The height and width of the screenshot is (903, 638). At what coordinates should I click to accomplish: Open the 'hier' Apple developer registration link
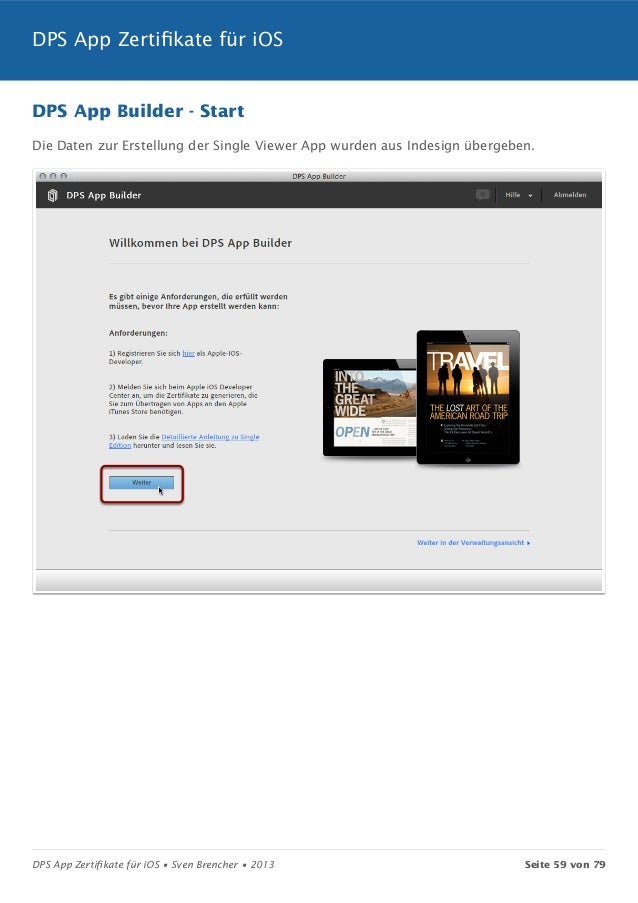(188, 353)
